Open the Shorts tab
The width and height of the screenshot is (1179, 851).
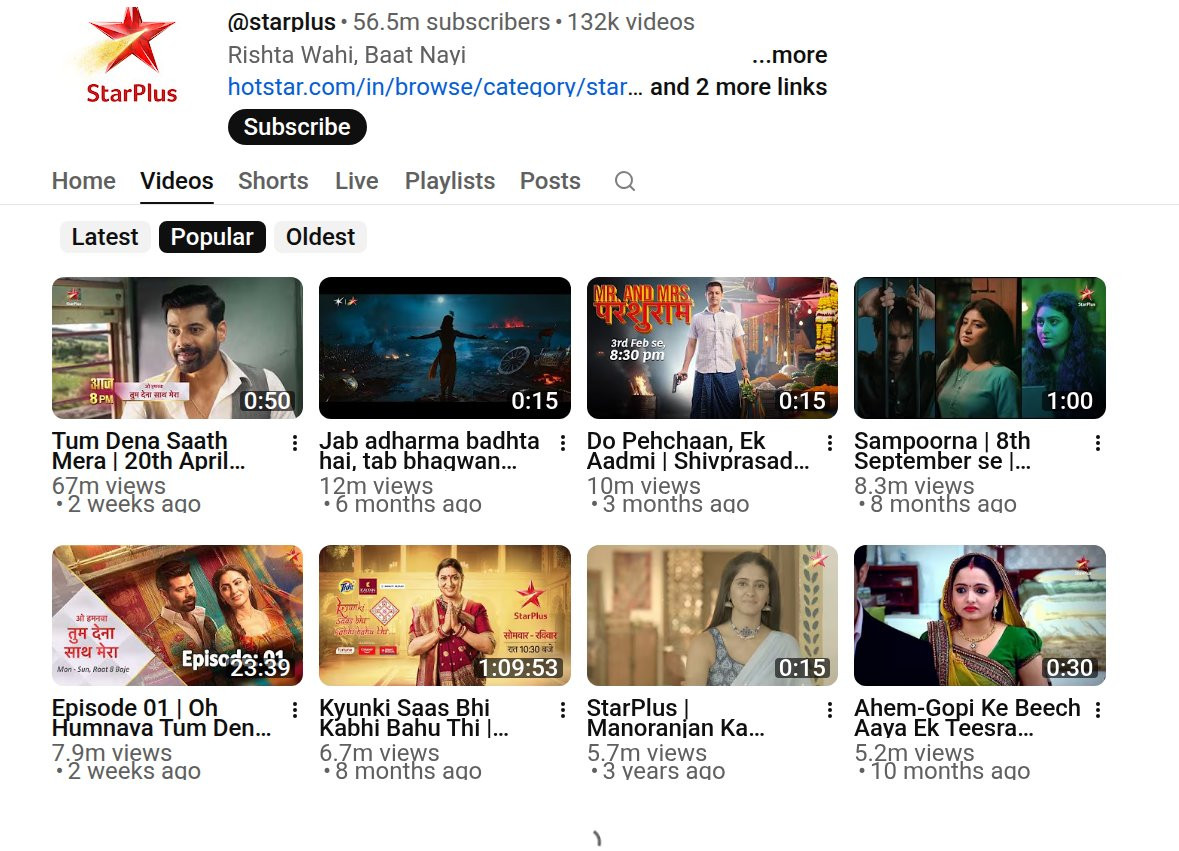[273, 181]
